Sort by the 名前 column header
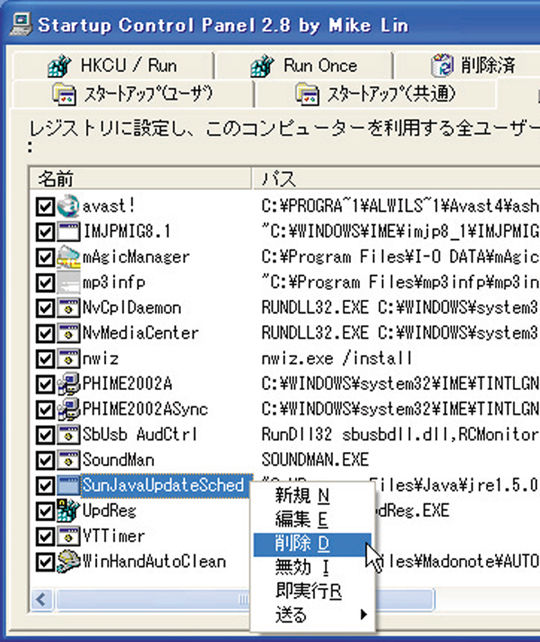 (140, 179)
